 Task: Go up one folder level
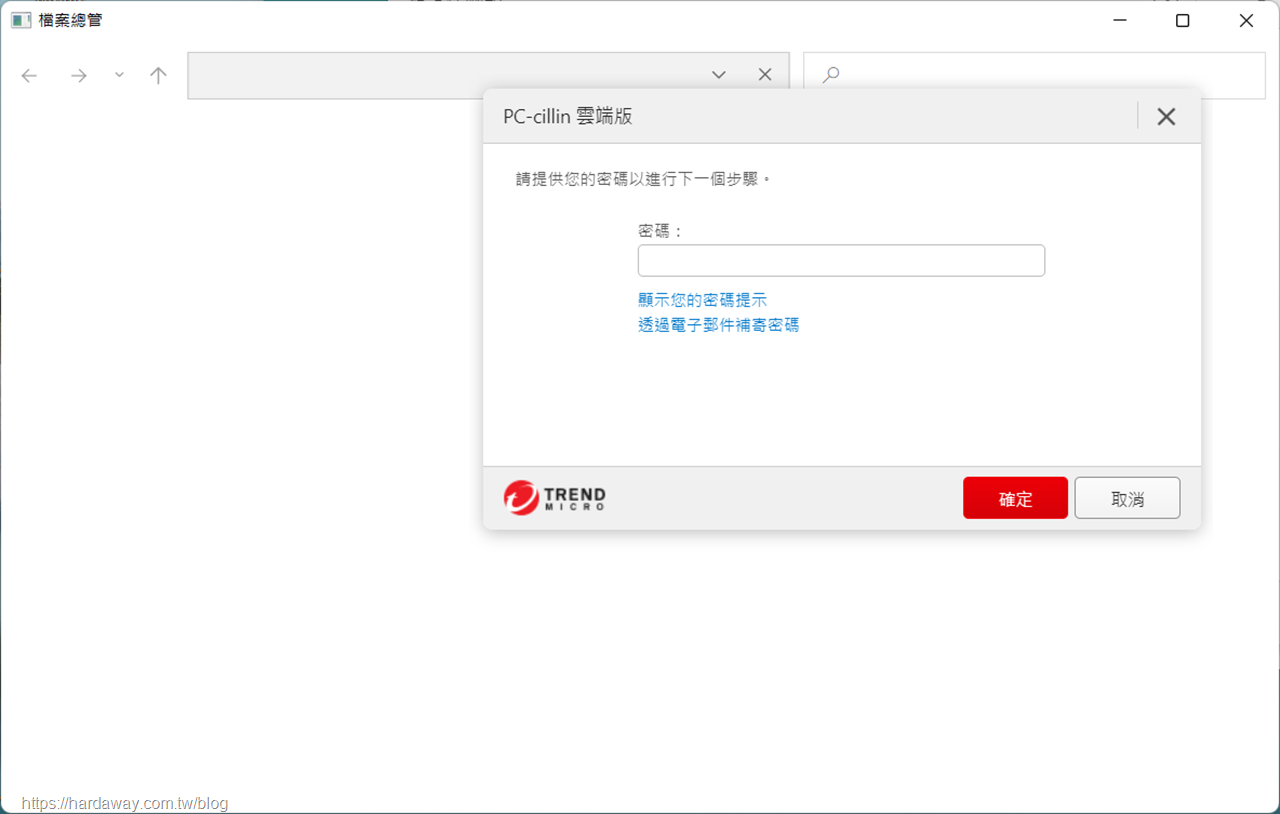[158, 75]
